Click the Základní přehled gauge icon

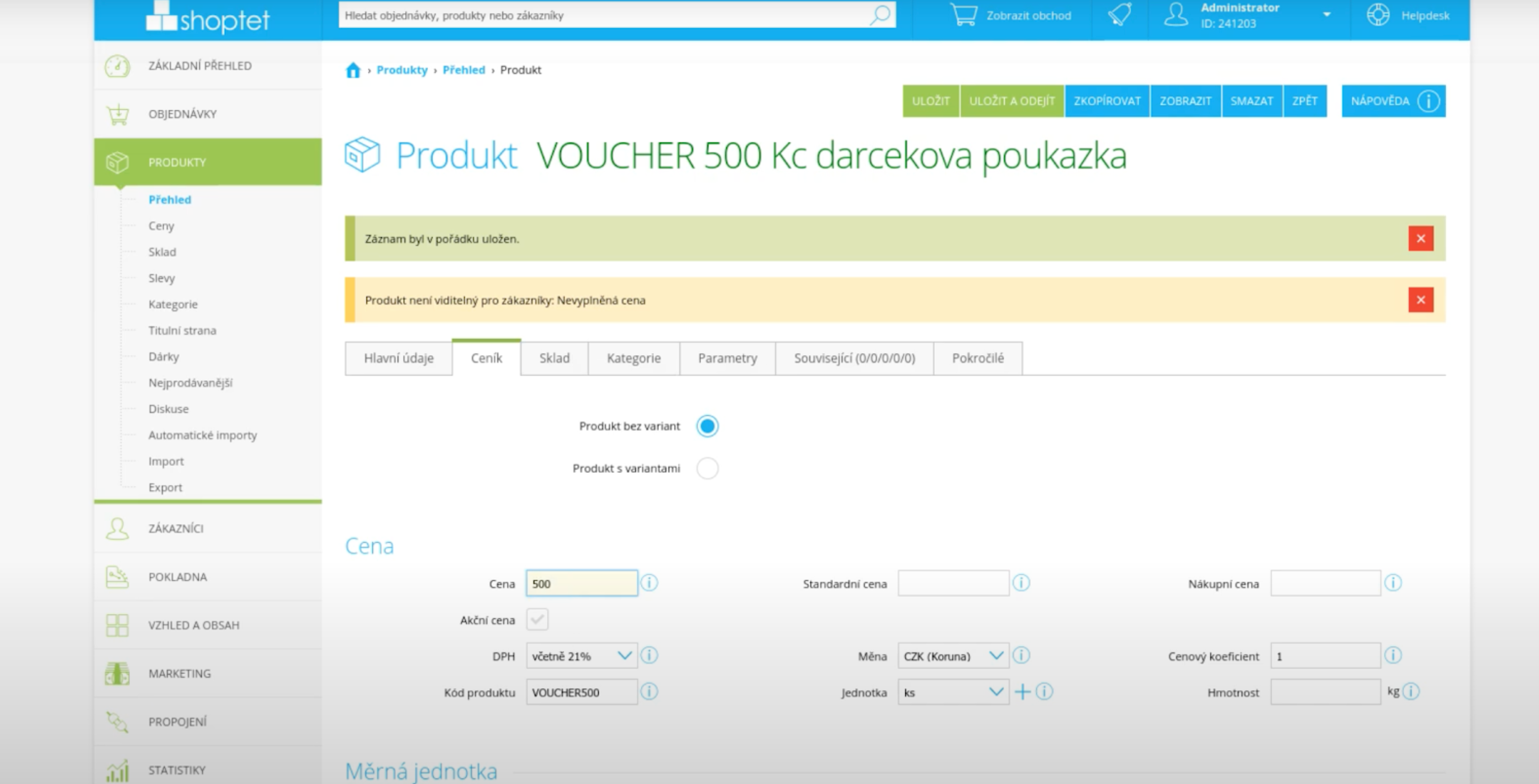[117, 66]
